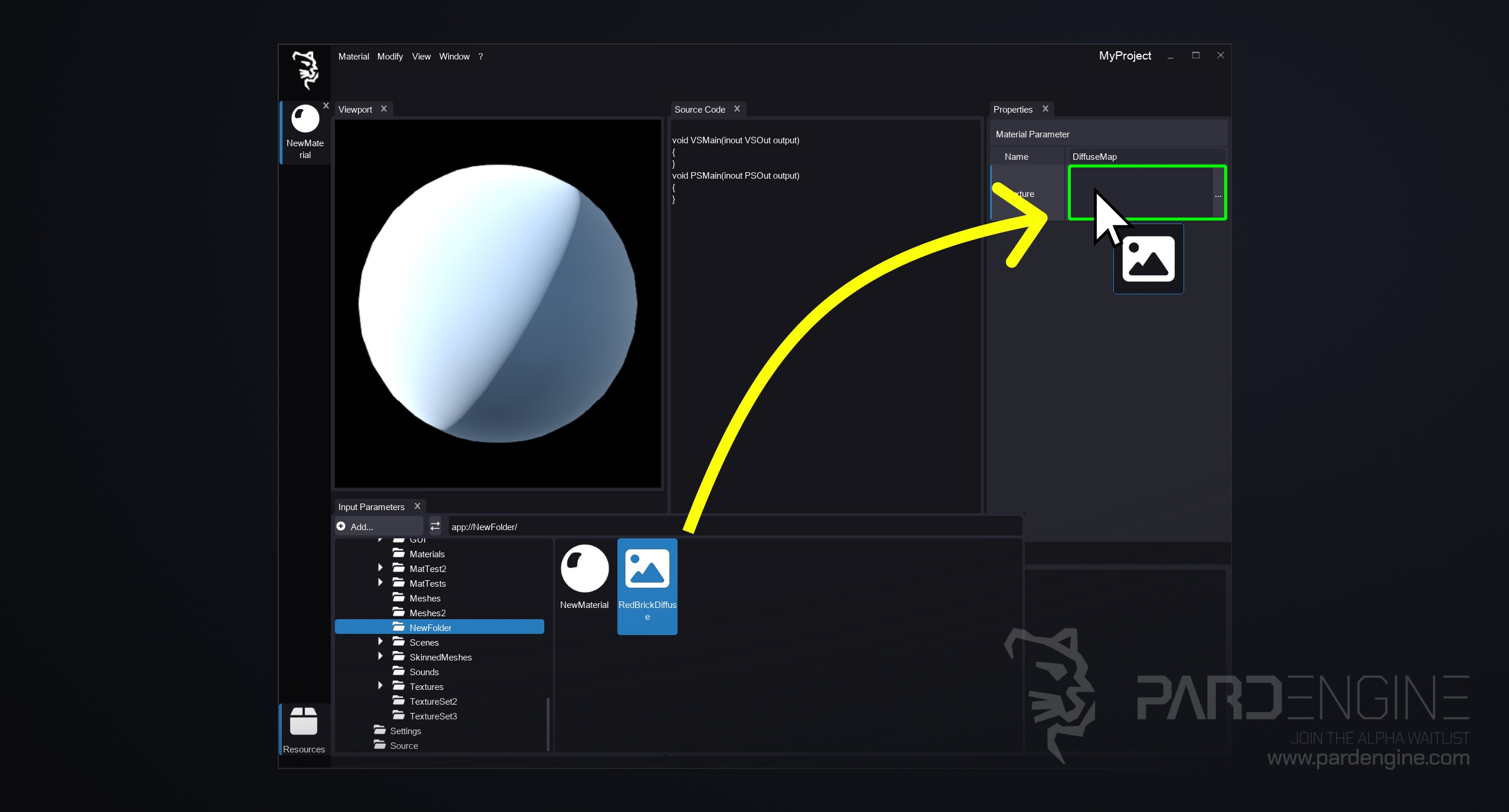Select the RedBrickDiffuse image asset
Screen dimensions: 1509x812
pyautogui.click(x=647, y=586)
